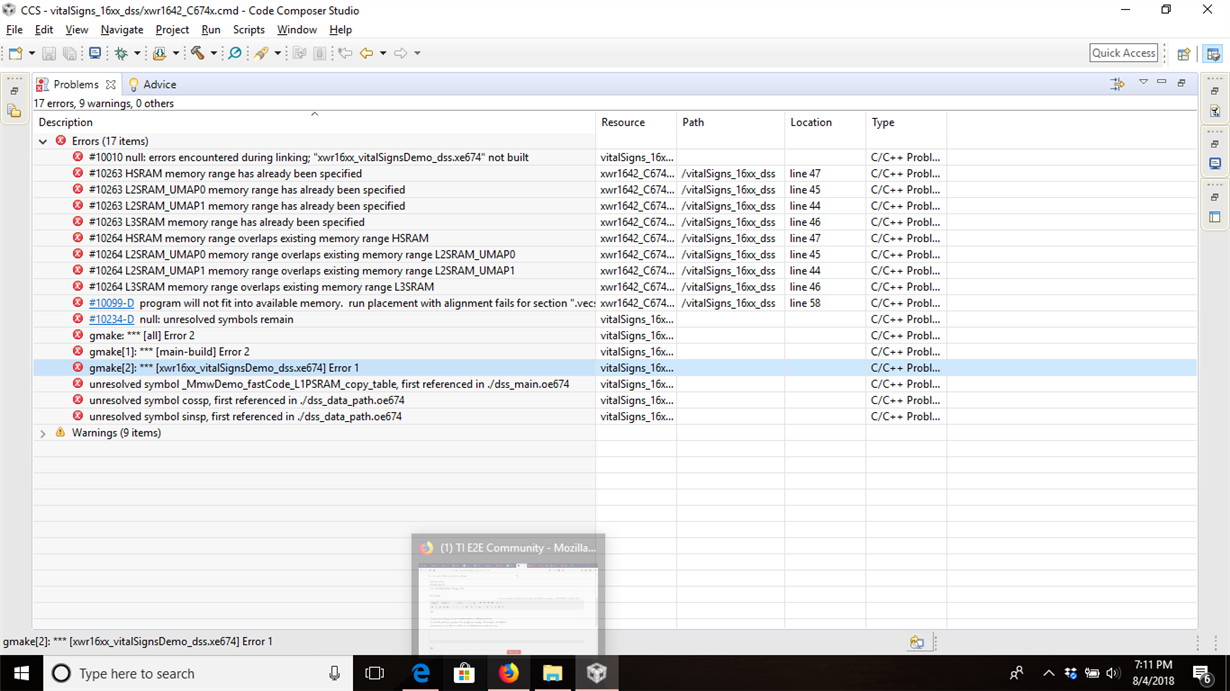
Task: Sort by the Resource column header
Action: (636, 122)
